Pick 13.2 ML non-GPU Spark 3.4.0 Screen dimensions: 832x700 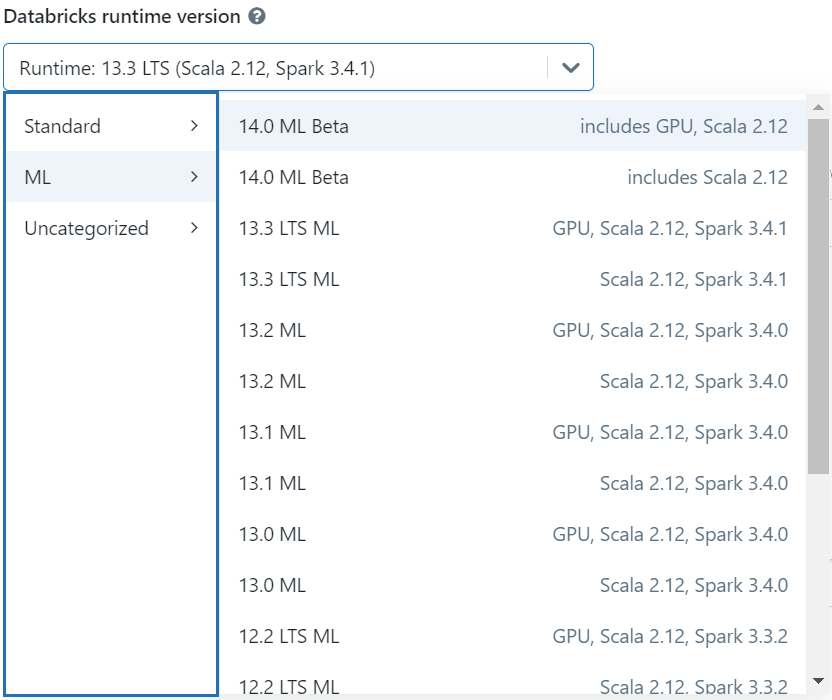pyautogui.click(x=513, y=381)
